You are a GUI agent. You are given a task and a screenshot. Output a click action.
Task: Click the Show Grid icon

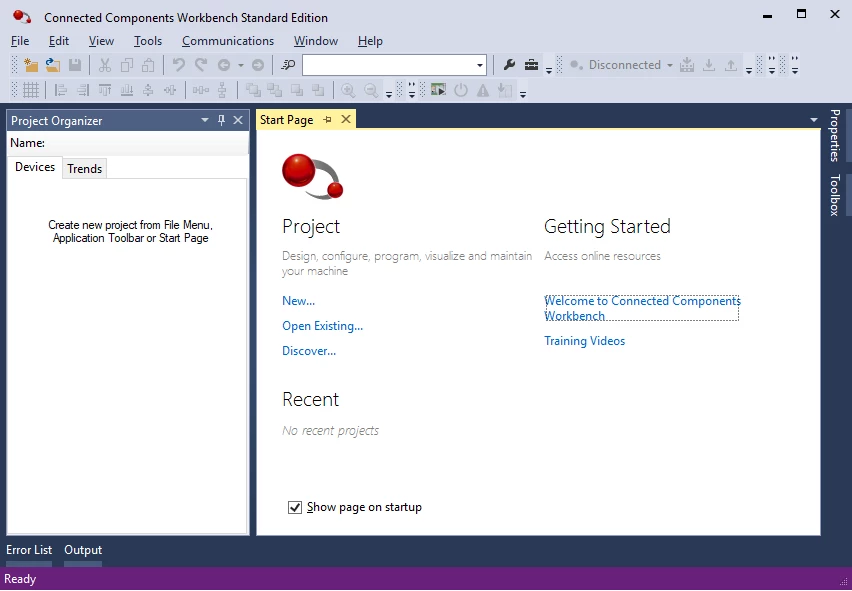tap(31, 90)
